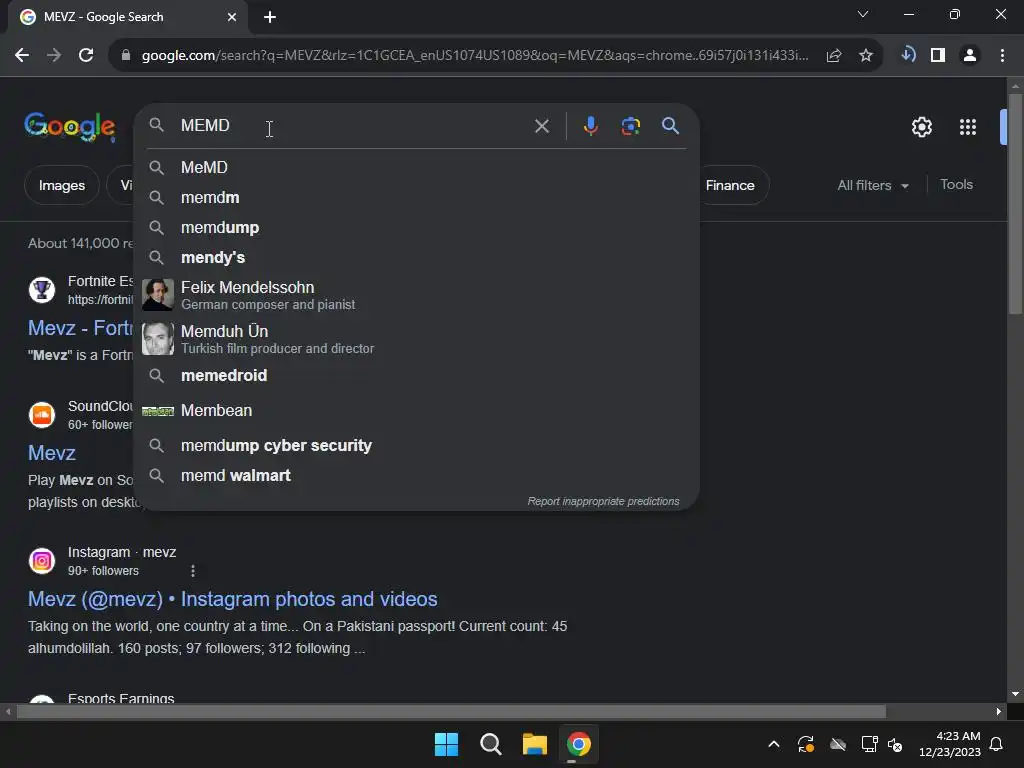Toggle the Chrome side panel

coord(938,56)
